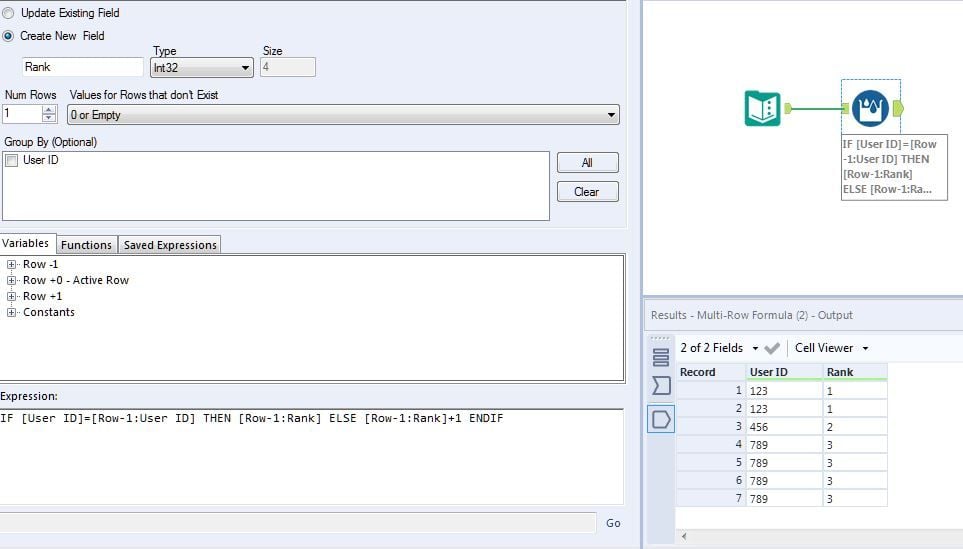Select Update Existing Field radio button
The width and height of the screenshot is (963, 549).
[8, 13]
